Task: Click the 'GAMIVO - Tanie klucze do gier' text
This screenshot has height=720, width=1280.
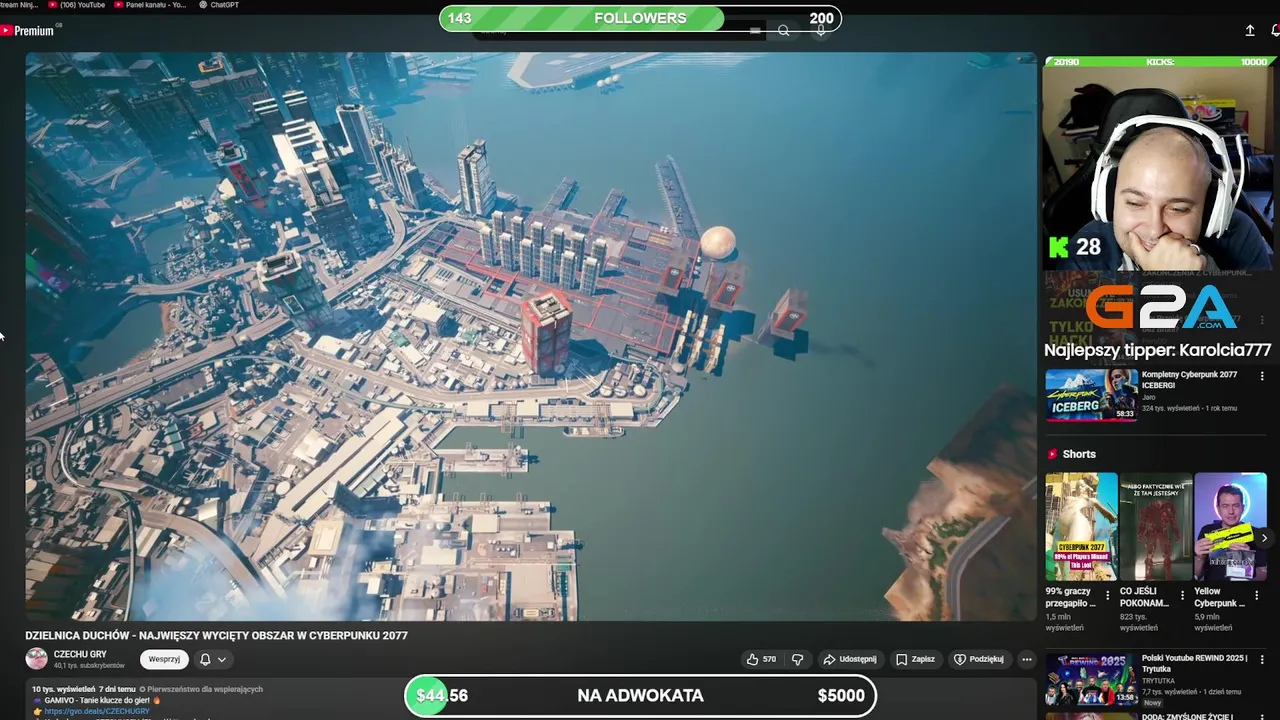Action: (x=96, y=700)
